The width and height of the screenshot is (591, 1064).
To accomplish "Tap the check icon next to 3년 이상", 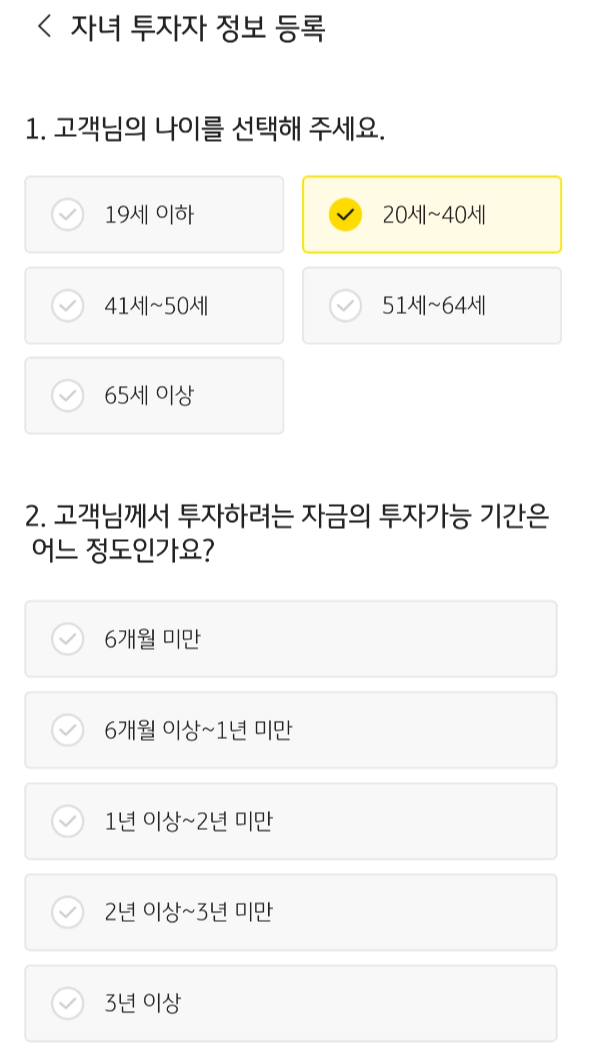I will coord(67,1003).
